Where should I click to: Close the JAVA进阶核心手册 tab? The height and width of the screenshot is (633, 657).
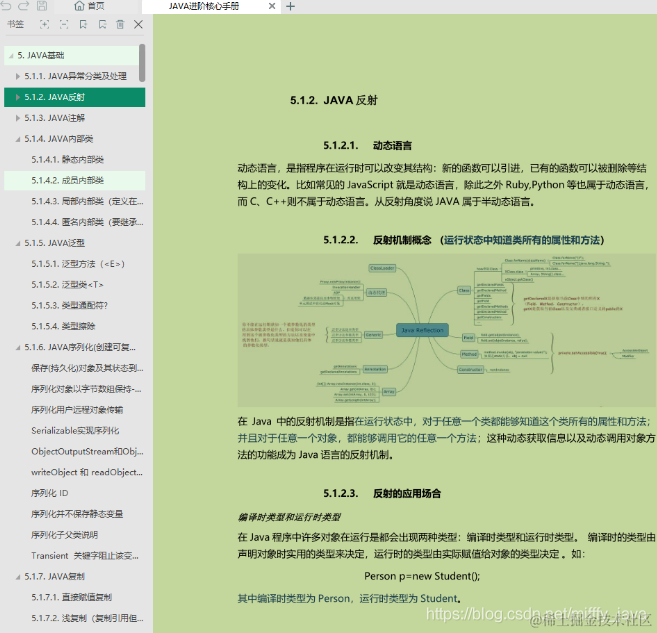(x=272, y=6)
